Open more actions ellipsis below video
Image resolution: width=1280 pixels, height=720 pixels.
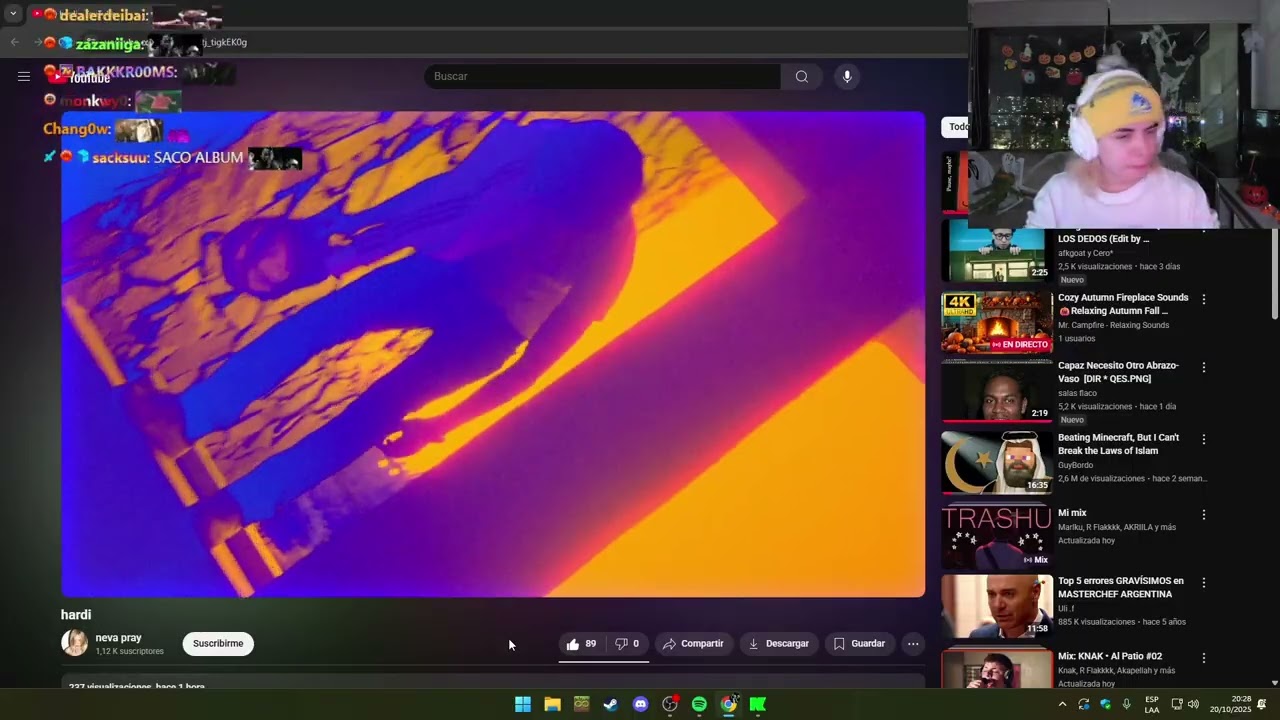pyautogui.click(x=913, y=644)
